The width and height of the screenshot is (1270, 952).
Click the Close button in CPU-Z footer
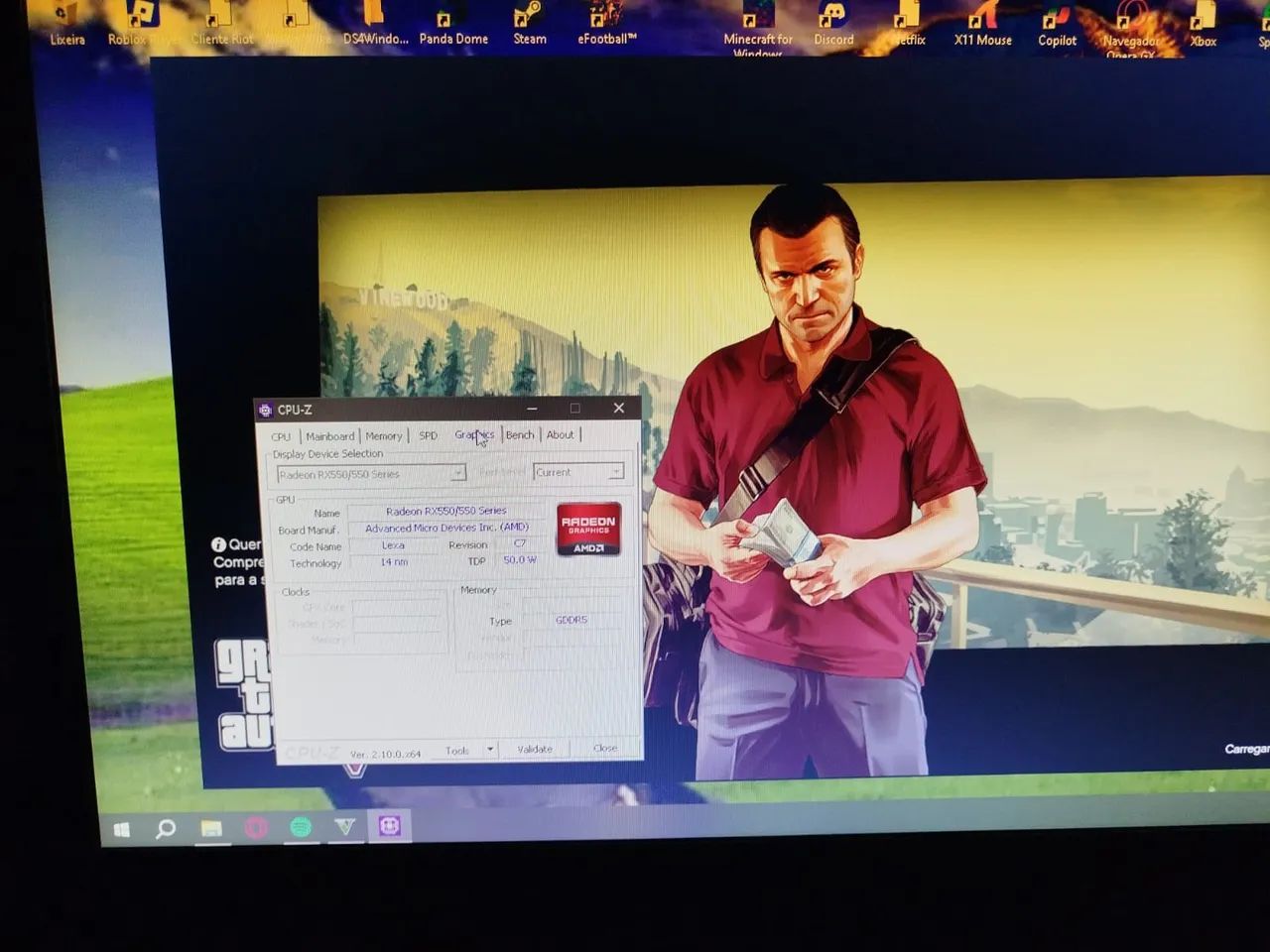coord(605,748)
